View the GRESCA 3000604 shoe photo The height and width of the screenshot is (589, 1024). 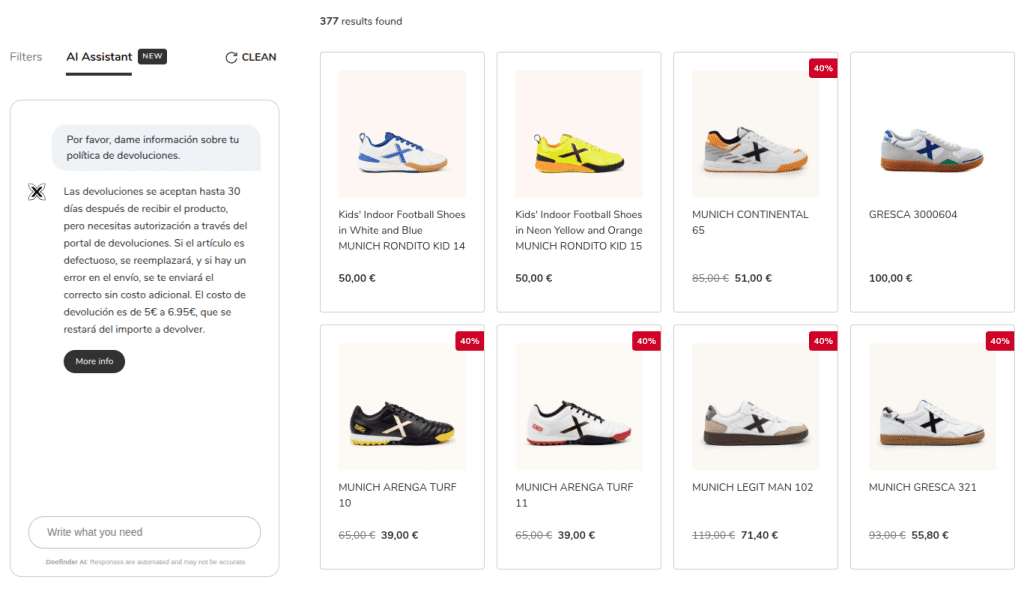click(x=932, y=134)
